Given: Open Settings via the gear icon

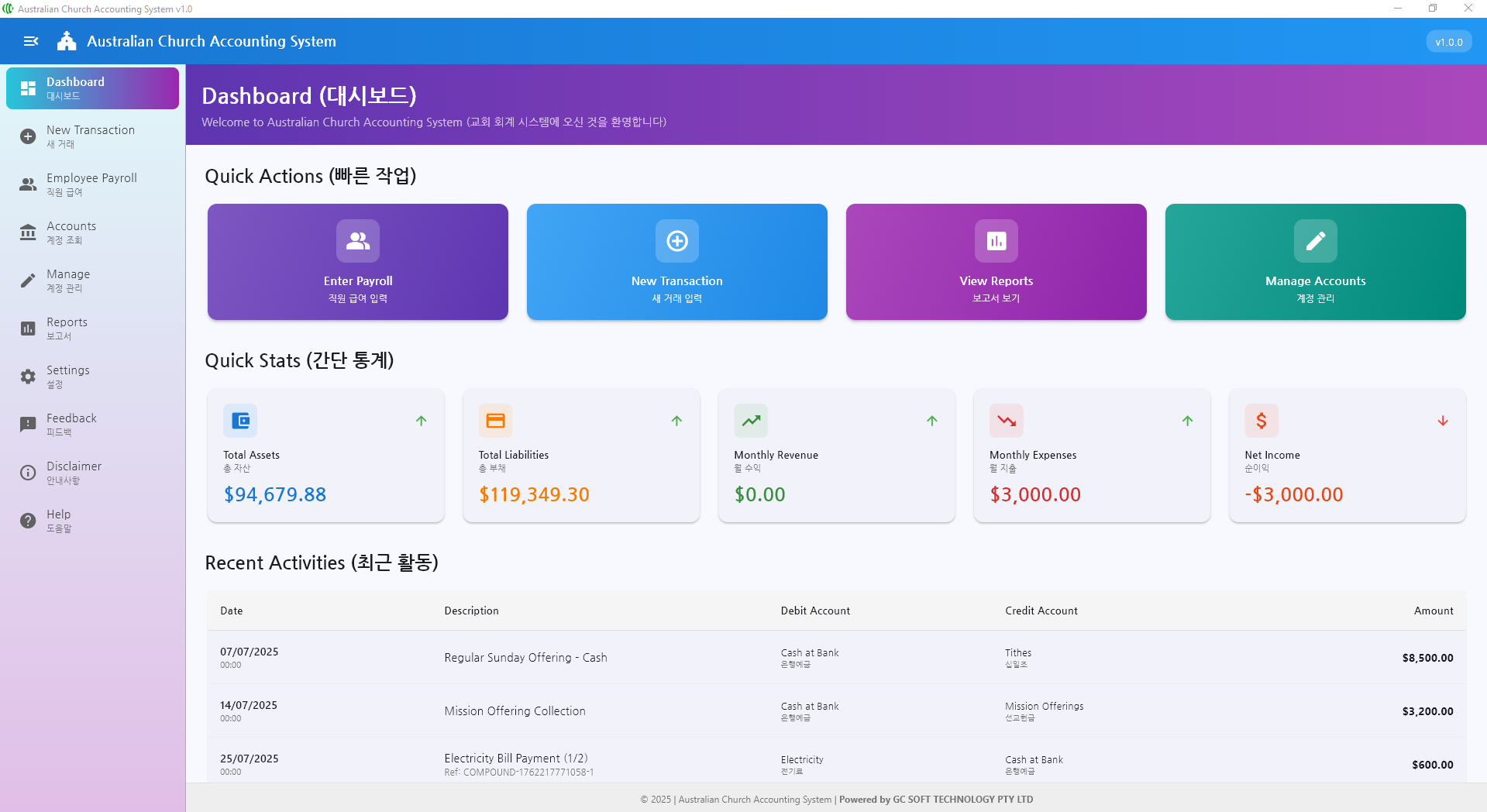Looking at the screenshot, I should (28, 377).
